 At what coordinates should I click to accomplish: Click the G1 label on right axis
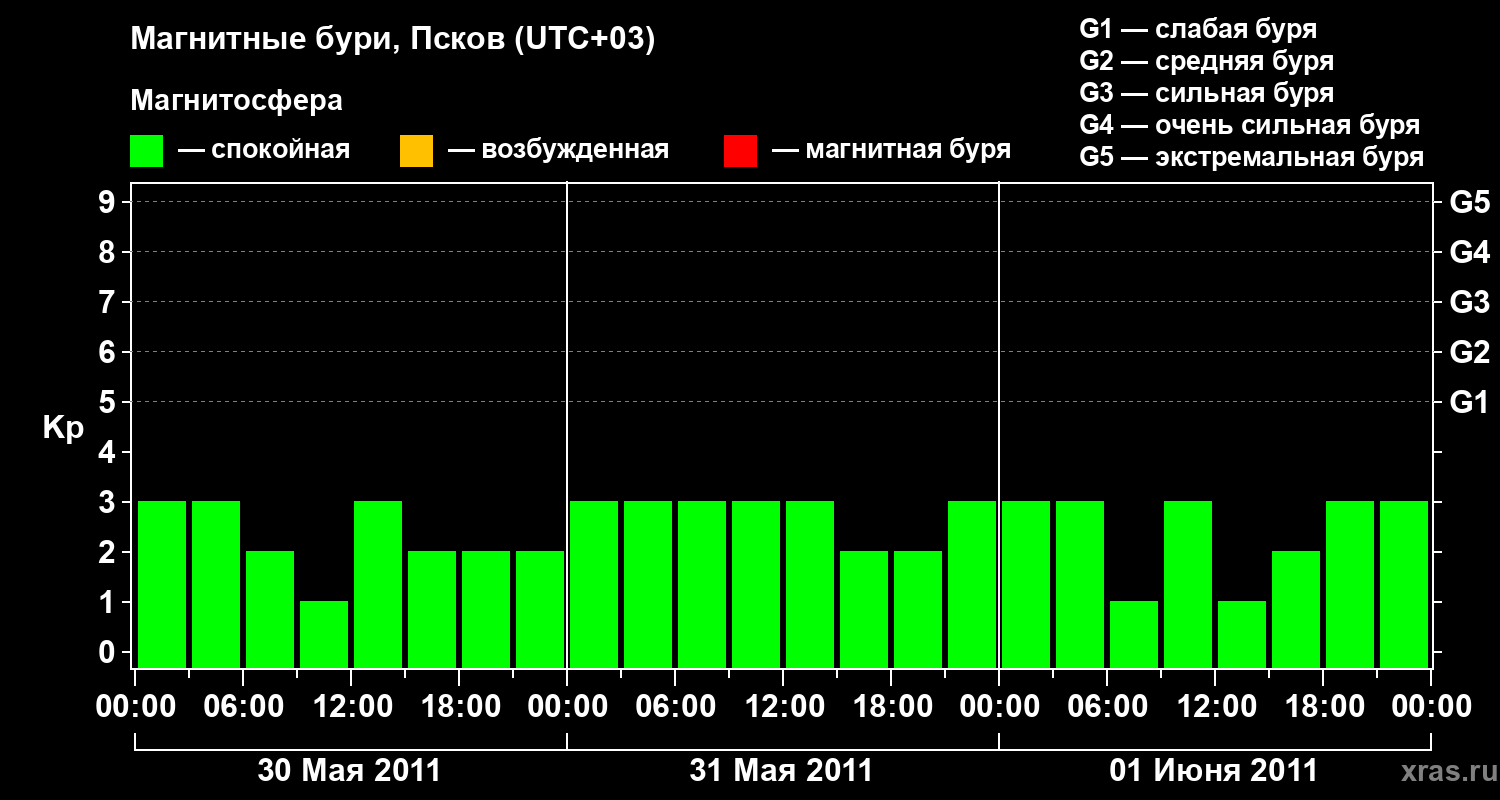pos(1470,402)
